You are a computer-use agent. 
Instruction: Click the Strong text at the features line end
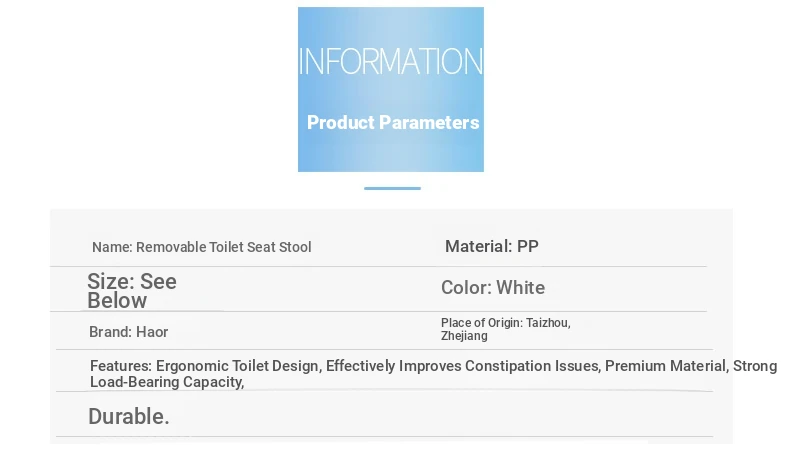click(x=755, y=366)
